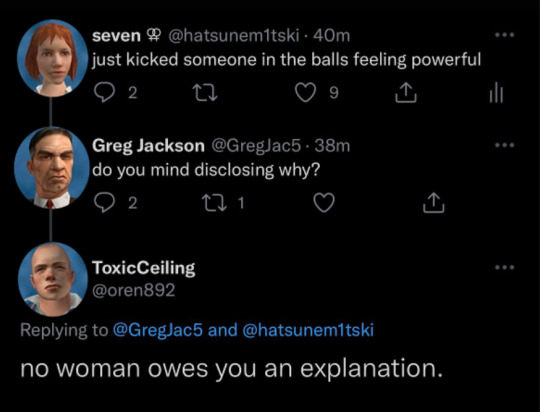The width and height of the screenshot is (540, 412).
Task: Open more menu on ToxicCeiling's tweet
Action: (505, 267)
